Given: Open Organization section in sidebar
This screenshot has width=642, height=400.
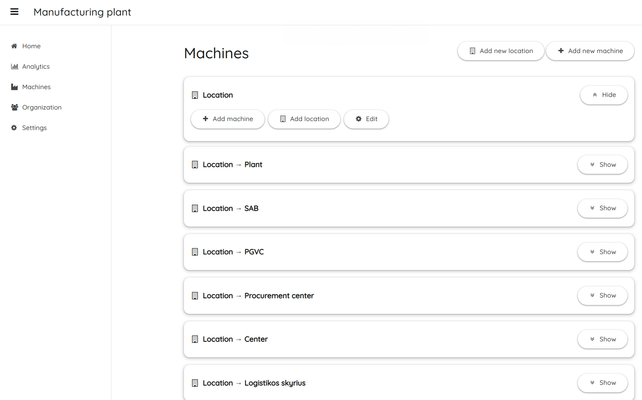Looking at the screenshot, I should [42, 107].
